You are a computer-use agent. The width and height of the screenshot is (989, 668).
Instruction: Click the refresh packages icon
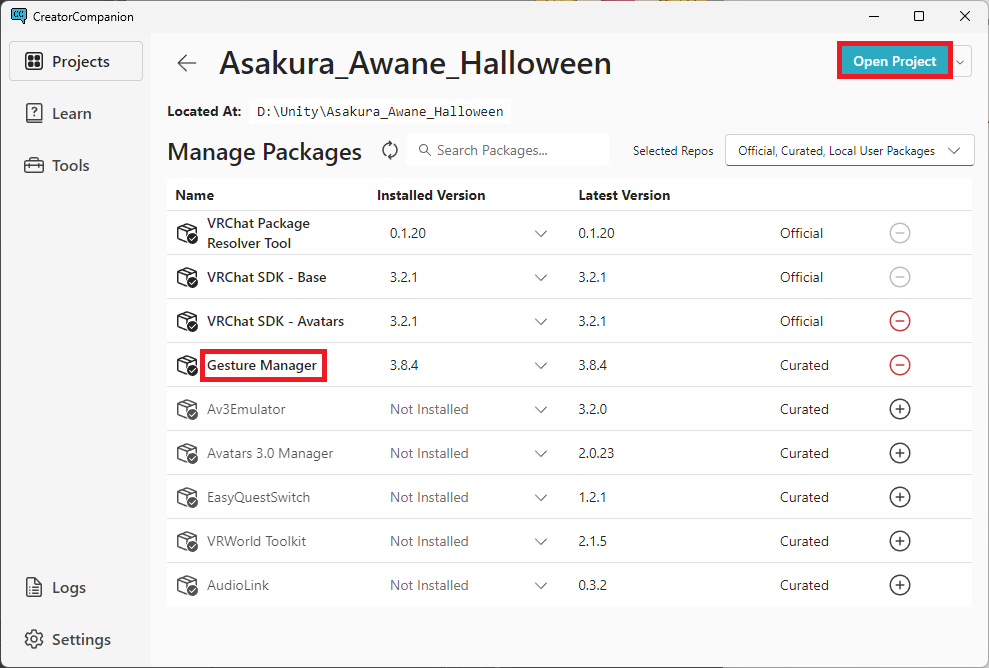(x=390, y=150)
